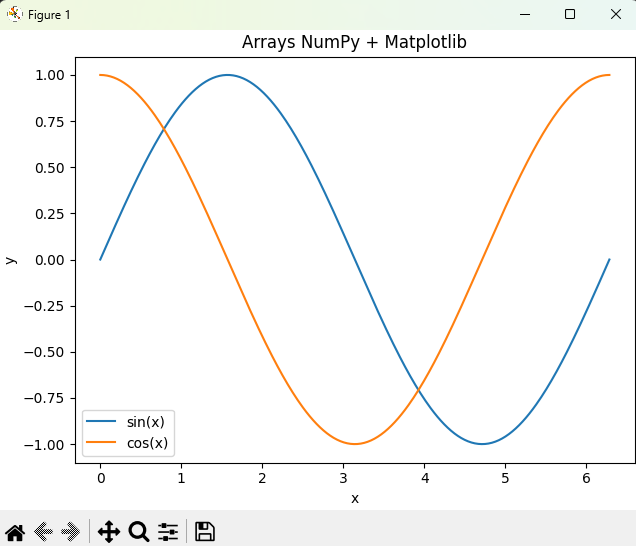Select the cos(x) legend label
The image size is (636, 546).
pyautogui.click(x=146, y=442)
